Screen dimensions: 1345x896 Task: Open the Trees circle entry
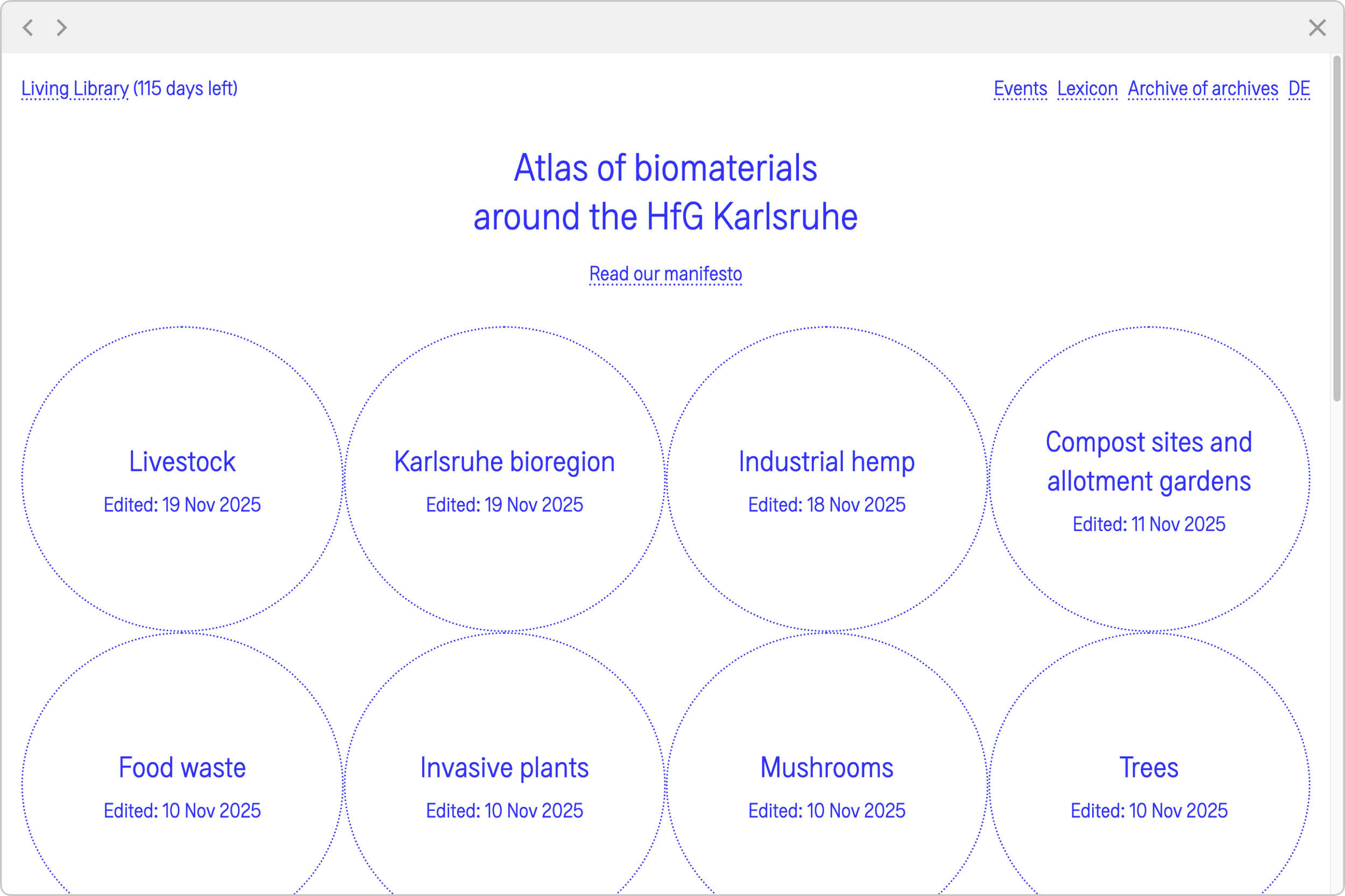point(1149,767)
